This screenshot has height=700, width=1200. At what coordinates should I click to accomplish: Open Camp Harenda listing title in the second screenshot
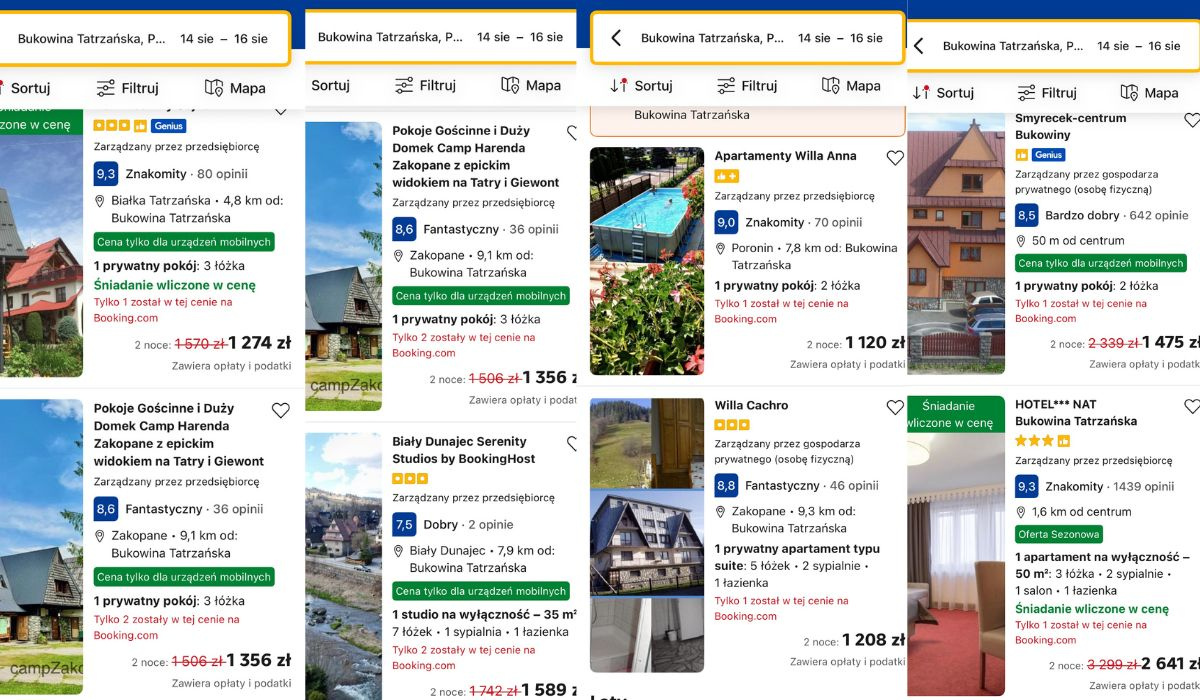coord(476,156)
